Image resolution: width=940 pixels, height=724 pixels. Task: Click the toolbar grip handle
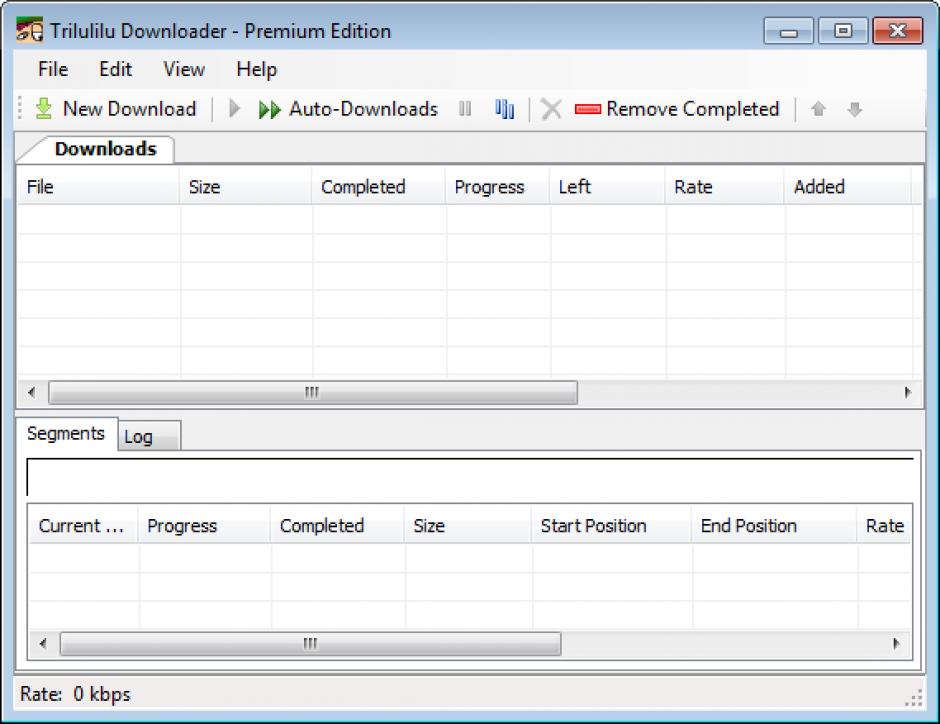point(20,108)
